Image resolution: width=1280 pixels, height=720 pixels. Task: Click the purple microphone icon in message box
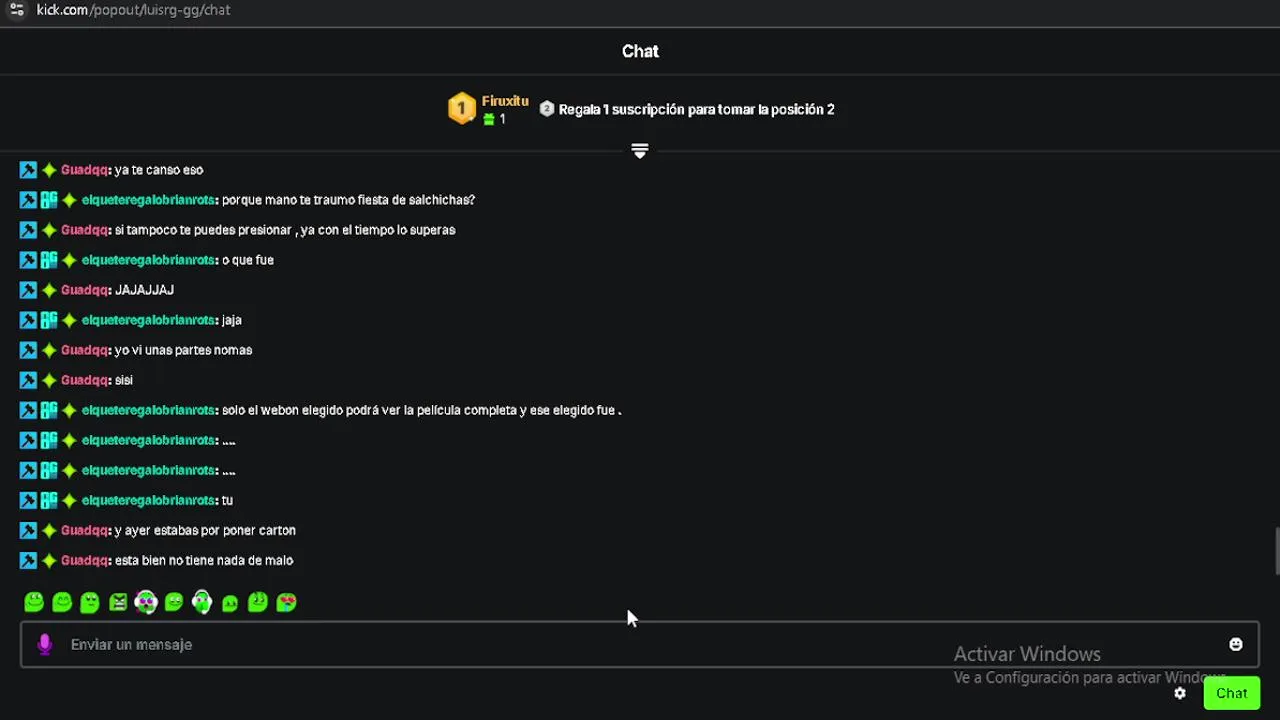[44, 644]
